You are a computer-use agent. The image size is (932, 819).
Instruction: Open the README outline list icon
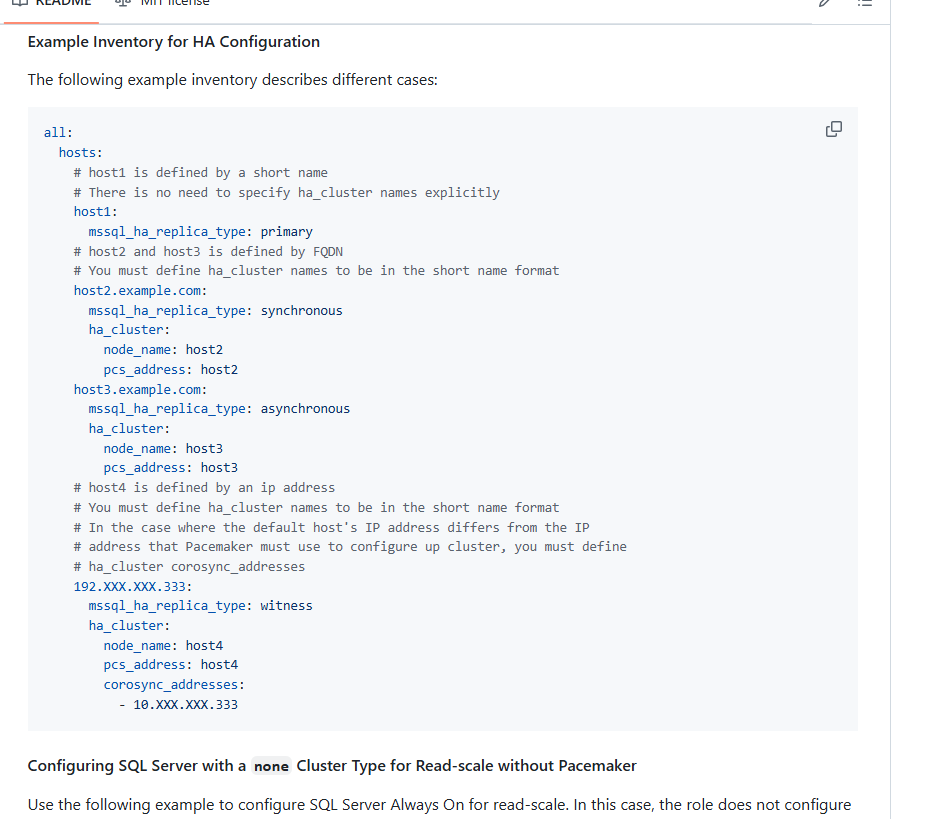[865, 3]
